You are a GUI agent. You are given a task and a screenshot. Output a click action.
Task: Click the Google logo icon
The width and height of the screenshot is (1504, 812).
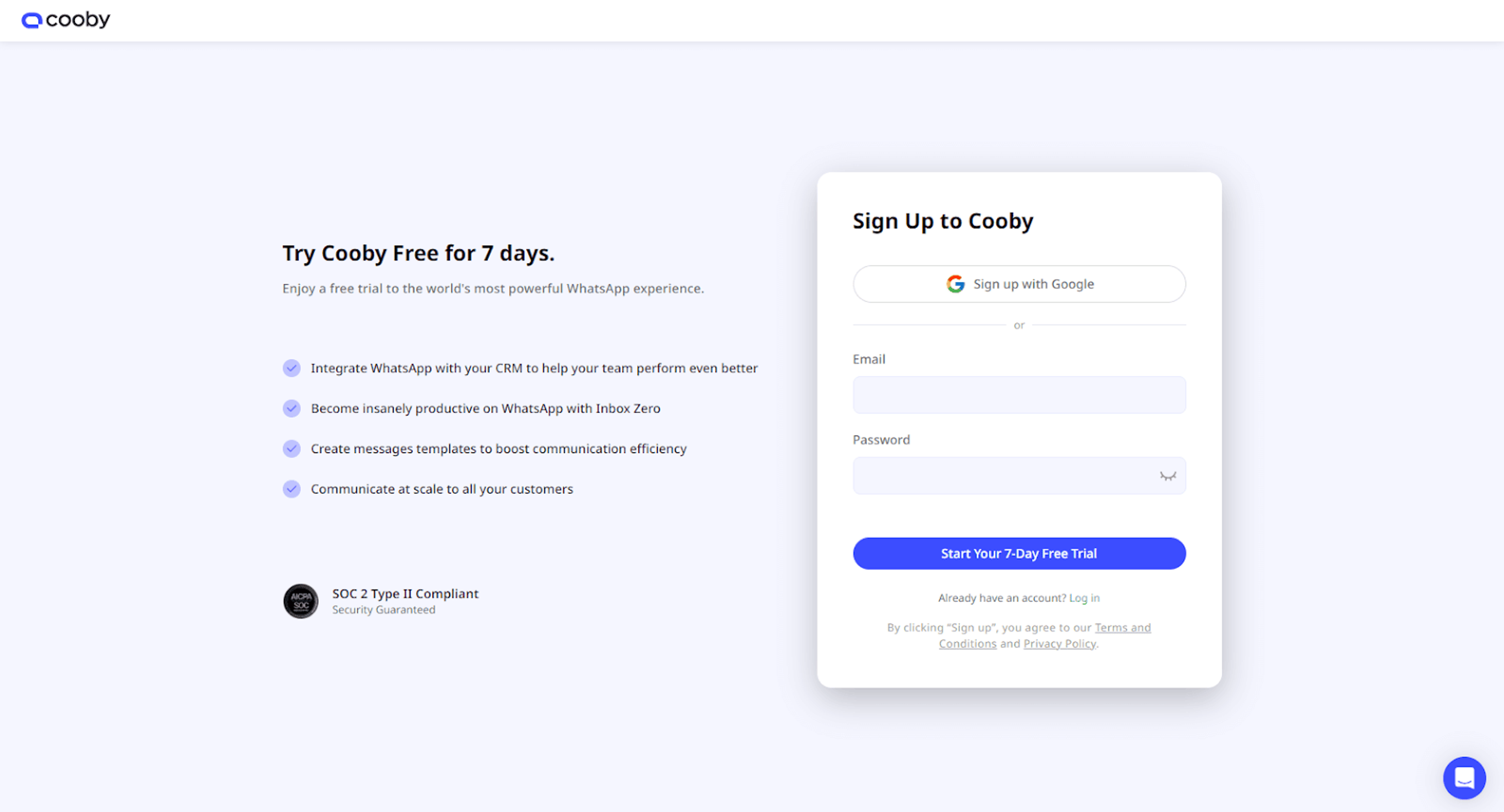[x=955, y=284]
